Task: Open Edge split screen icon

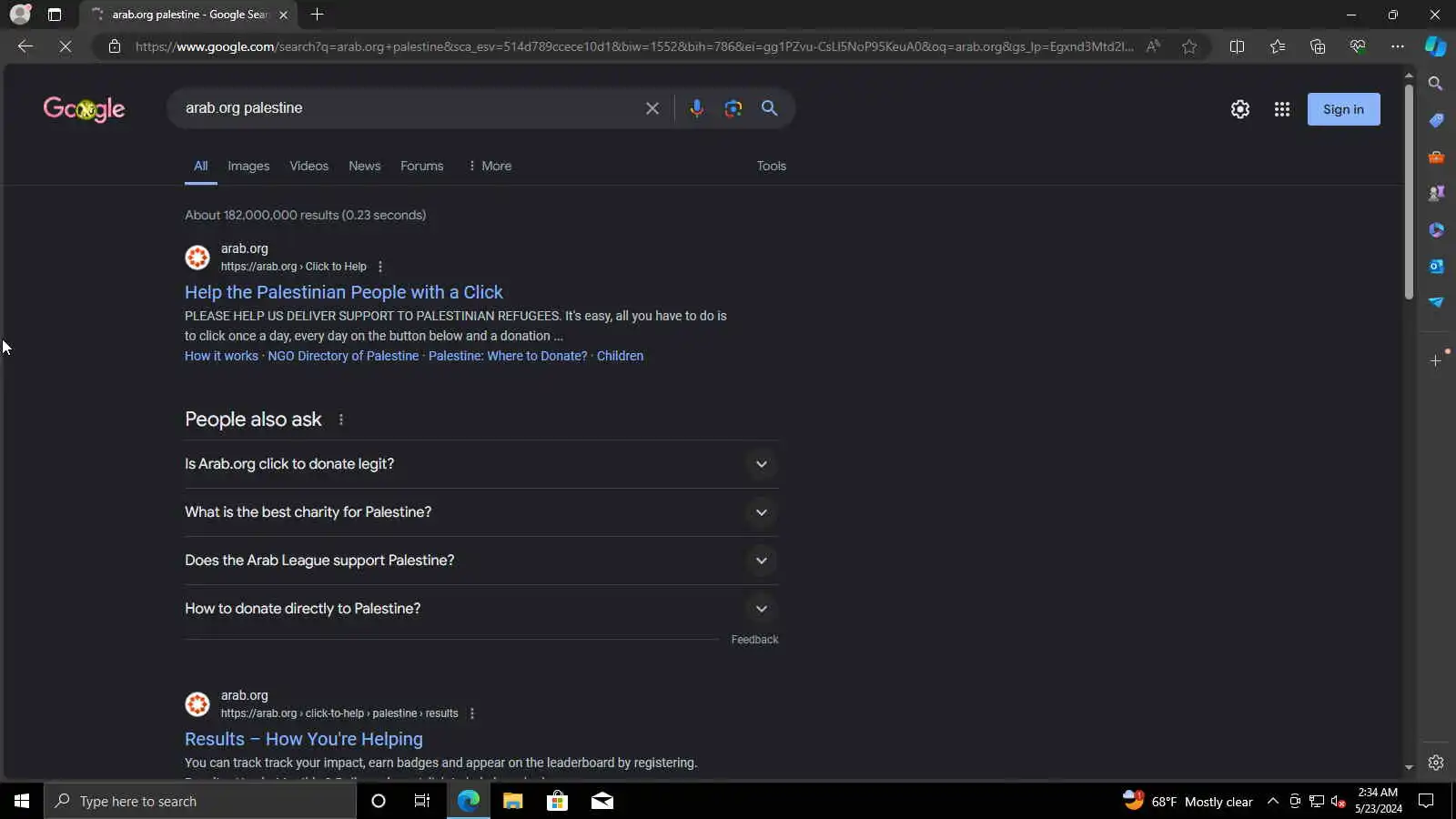Action: tap(1237, 46)
